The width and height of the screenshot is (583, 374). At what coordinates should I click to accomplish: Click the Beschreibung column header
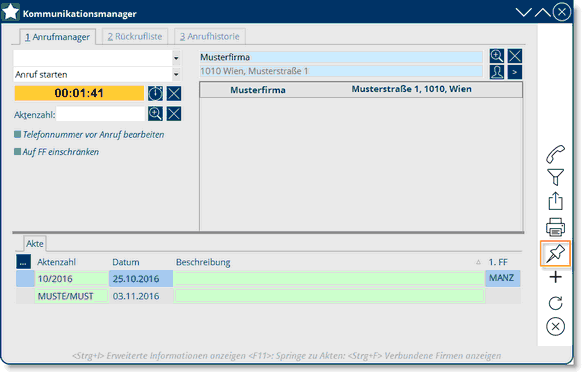[x=203, y=262]
